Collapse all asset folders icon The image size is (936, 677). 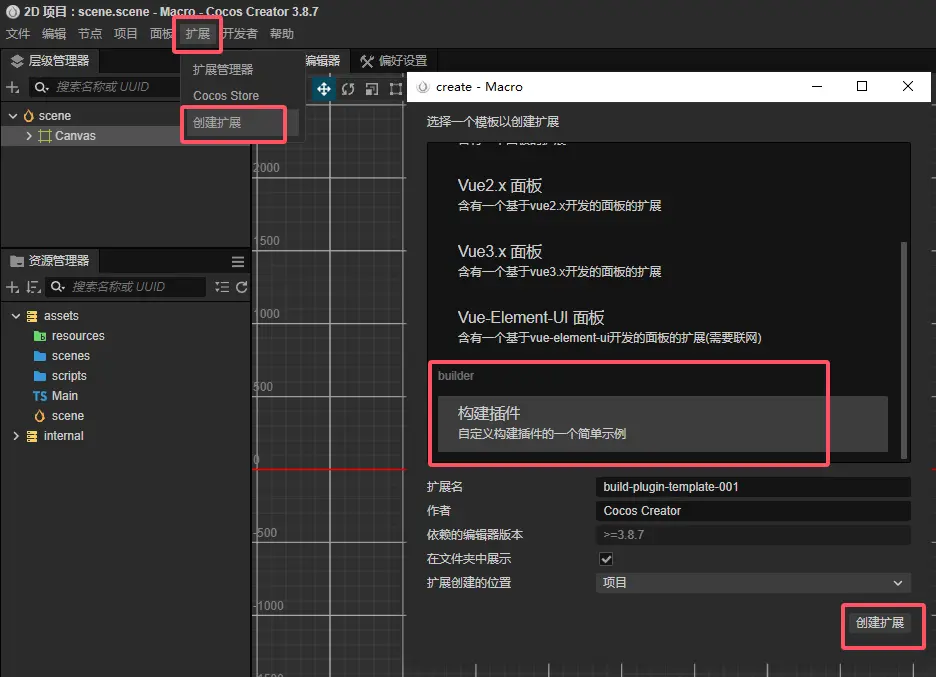click(222, 287)
